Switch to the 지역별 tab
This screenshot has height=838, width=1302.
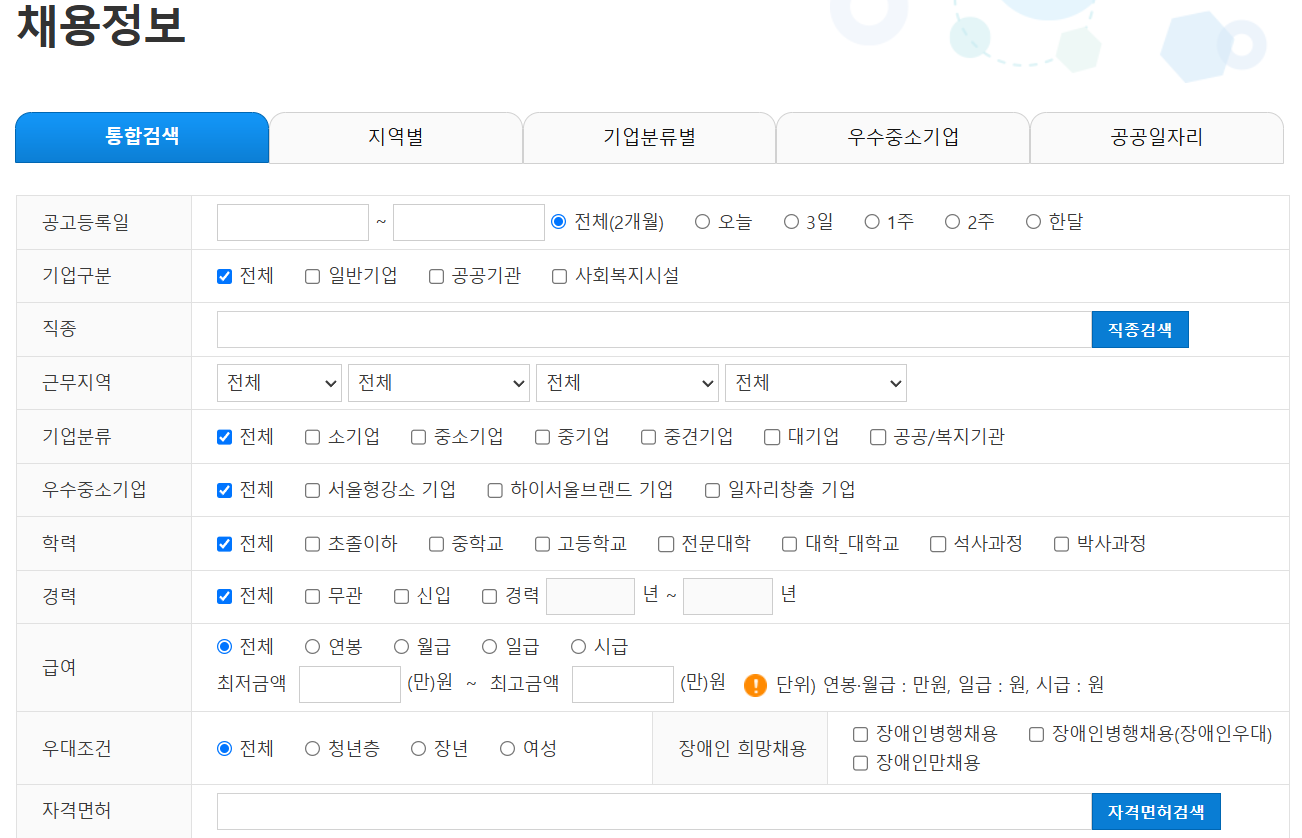tap(395, 137)
